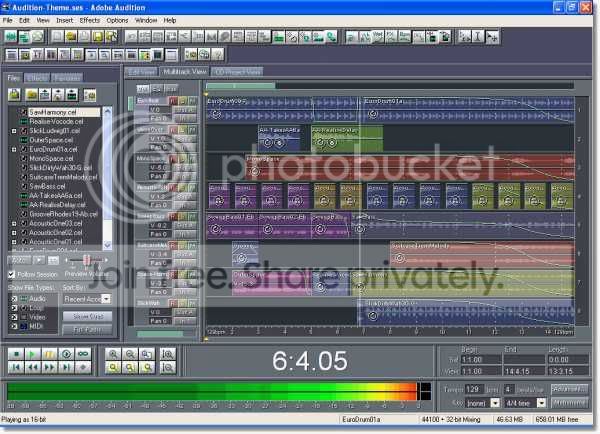This screenshot has width=600, height=434.
Task: Click the green horizontal scroll bar above tracks
Action: [x=240, y=86]
